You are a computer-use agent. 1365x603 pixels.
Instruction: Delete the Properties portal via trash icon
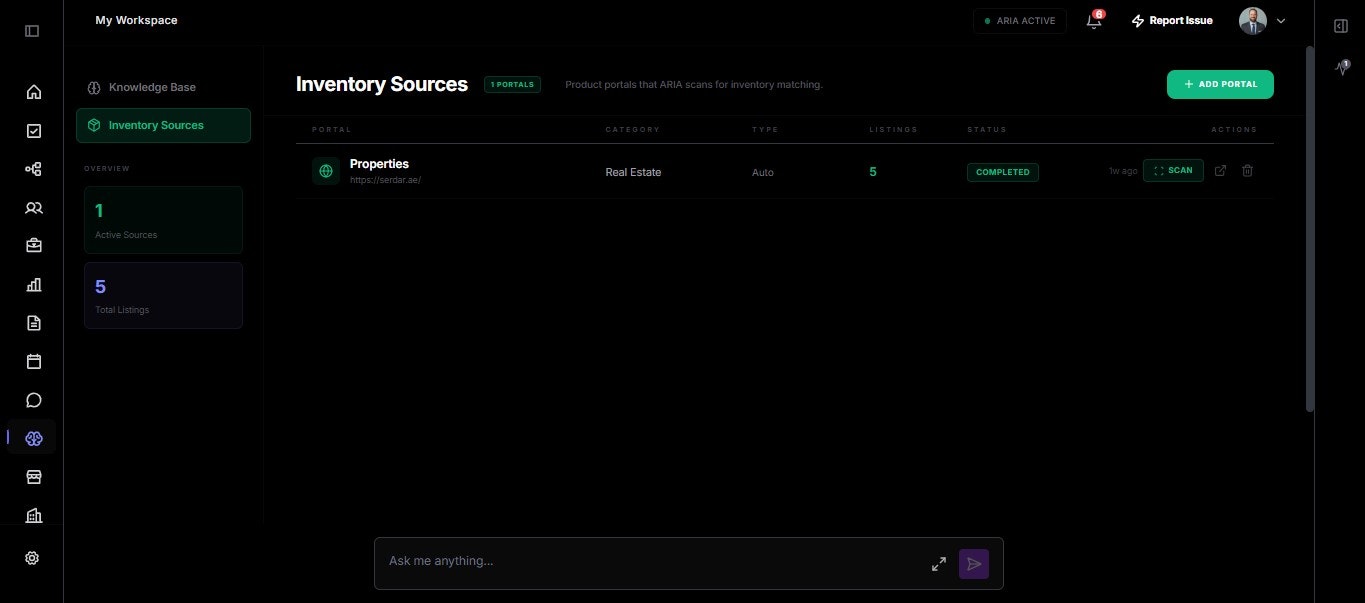coord(1247,170)
